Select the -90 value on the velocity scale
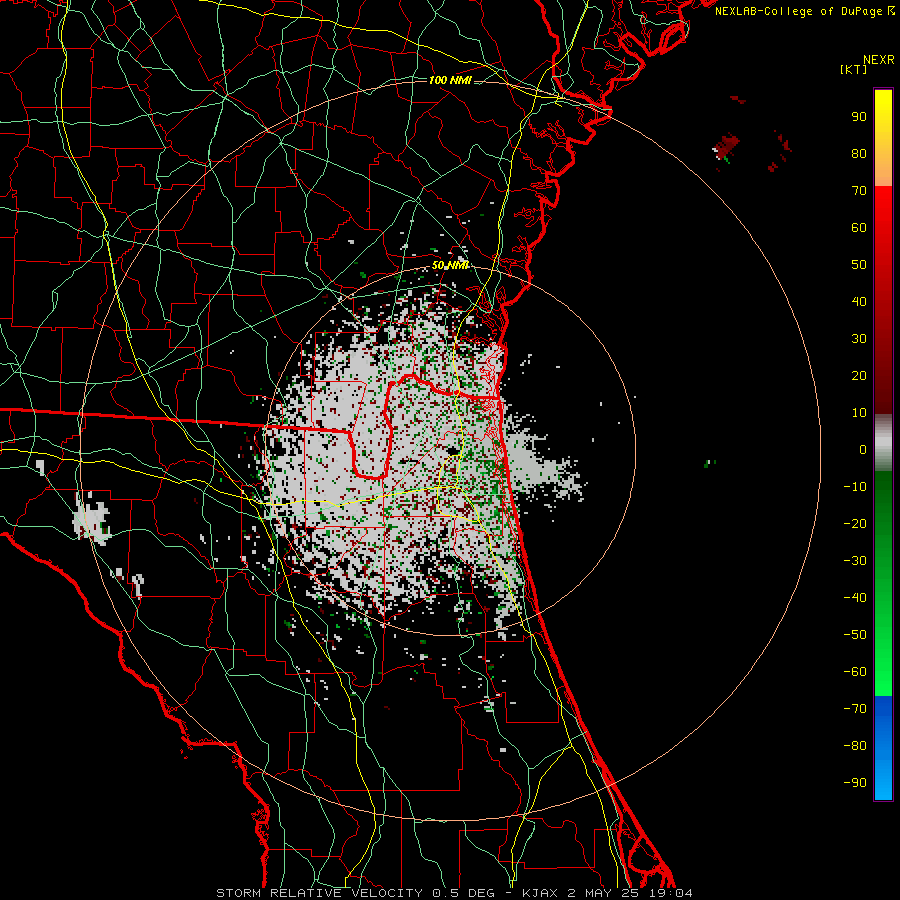900x900 pixels. pos(855,782)
